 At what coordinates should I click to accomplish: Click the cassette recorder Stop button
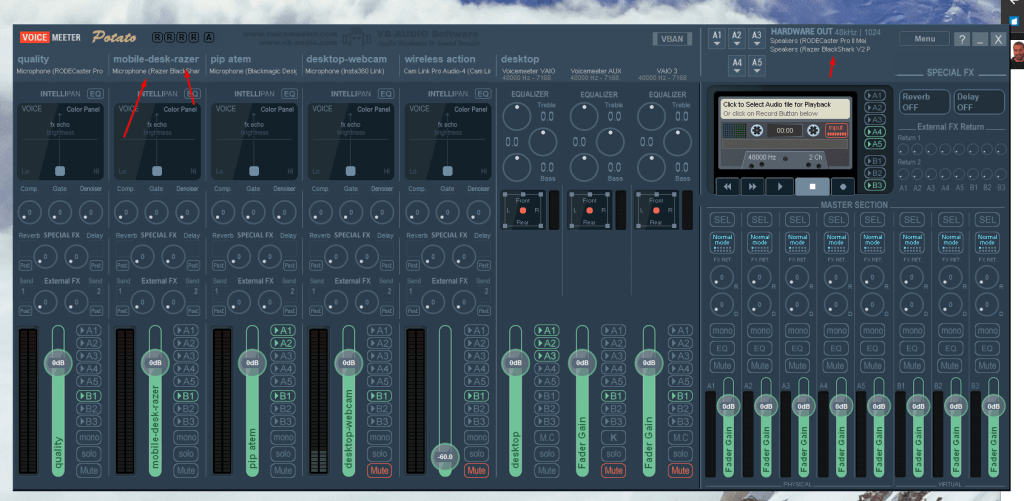812,186
